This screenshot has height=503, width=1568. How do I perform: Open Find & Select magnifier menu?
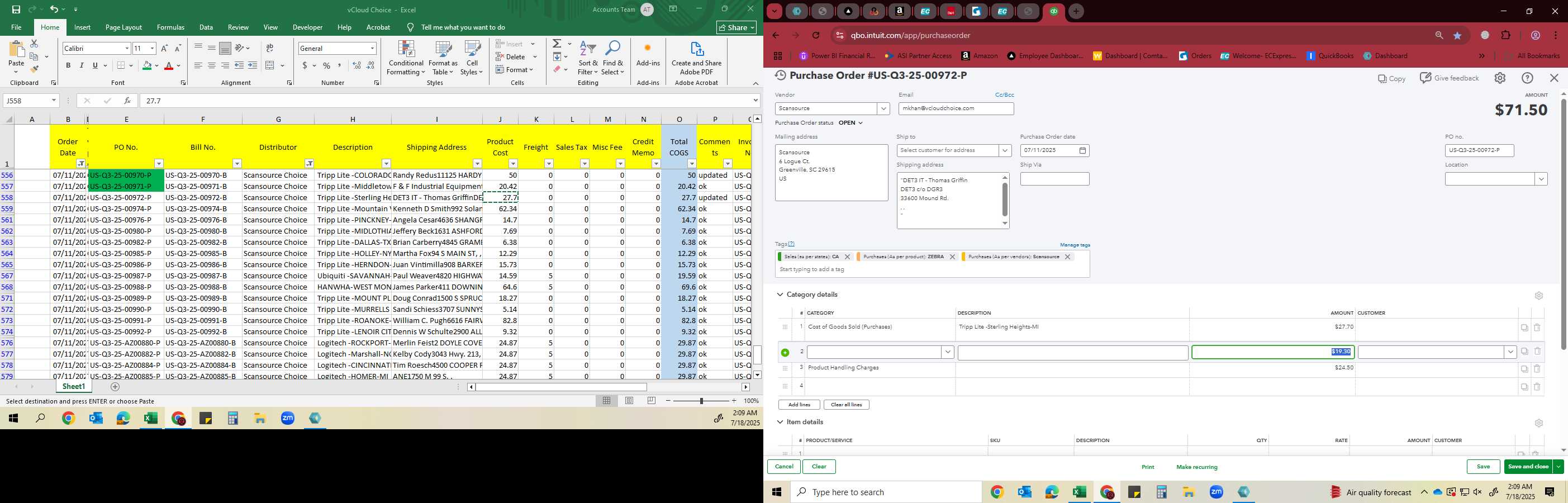[x=613, y=59]
